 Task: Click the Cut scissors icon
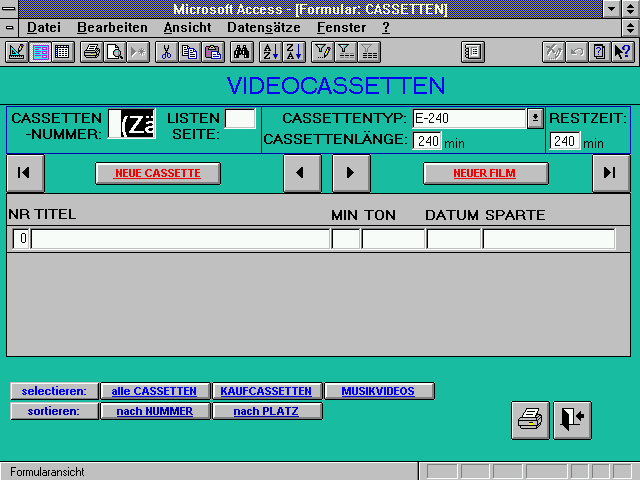point(166,51)
